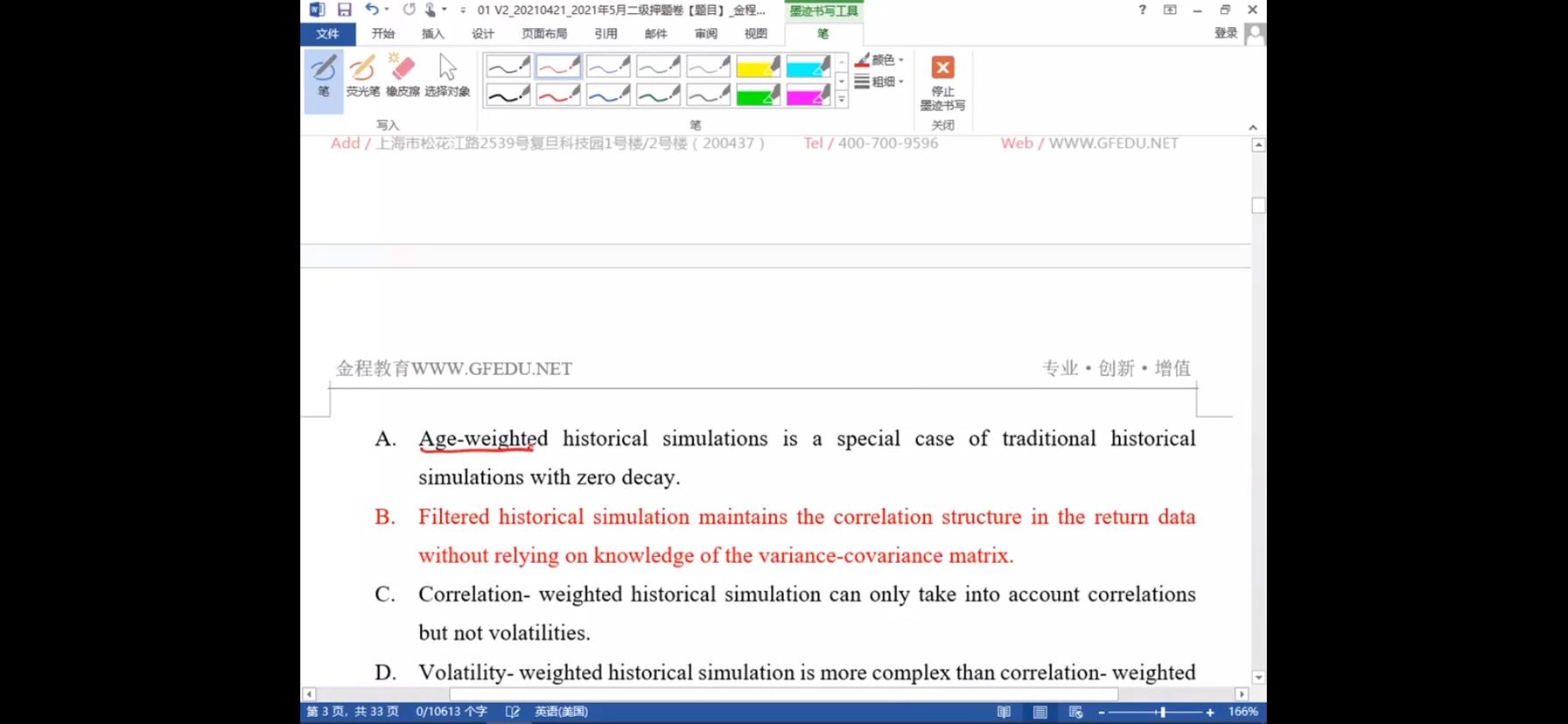
Task: Open the pen Thickness (粗细) dropdown
Action: point(879,81)
